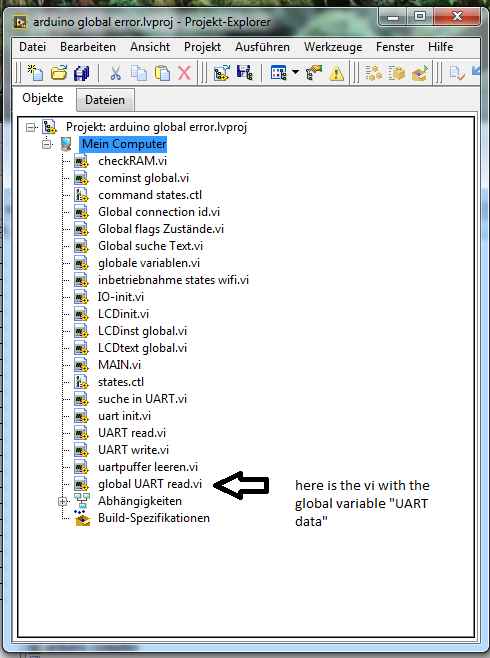
Task: Open the filter view dropdown arrow in toolbar
Action: click(x=295, y=73)
